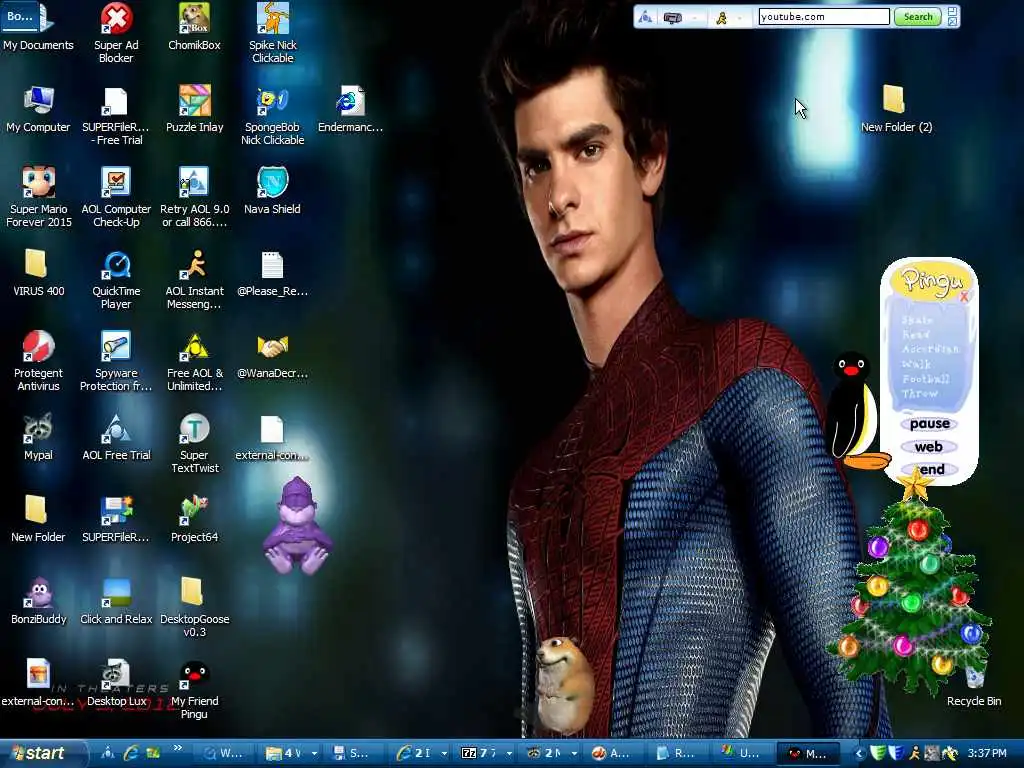Click the AOL triangle icon in search toolbar
1024x768 pixels.
click(645, 18)
